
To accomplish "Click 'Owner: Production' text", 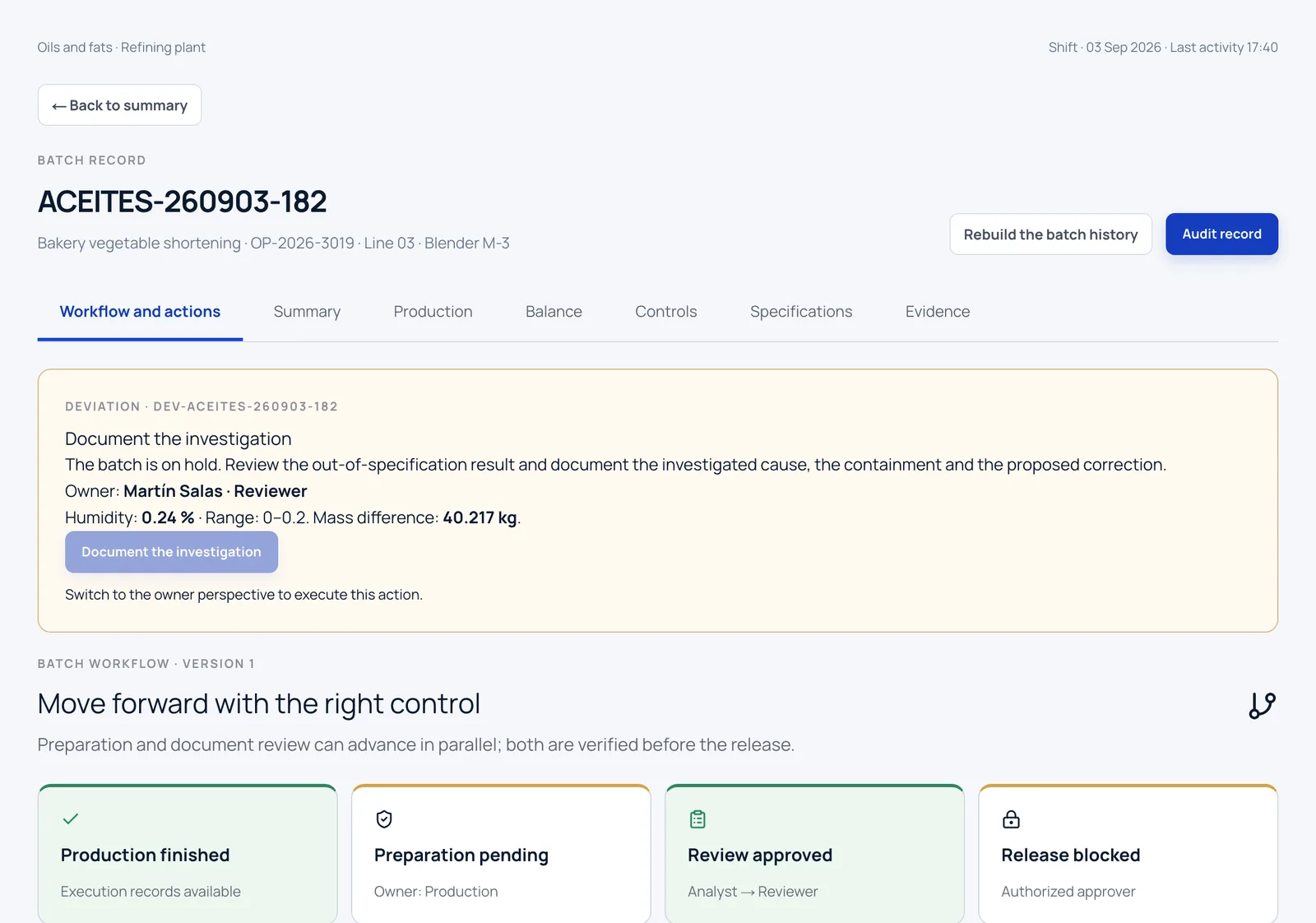I will [x=436, y=892].
